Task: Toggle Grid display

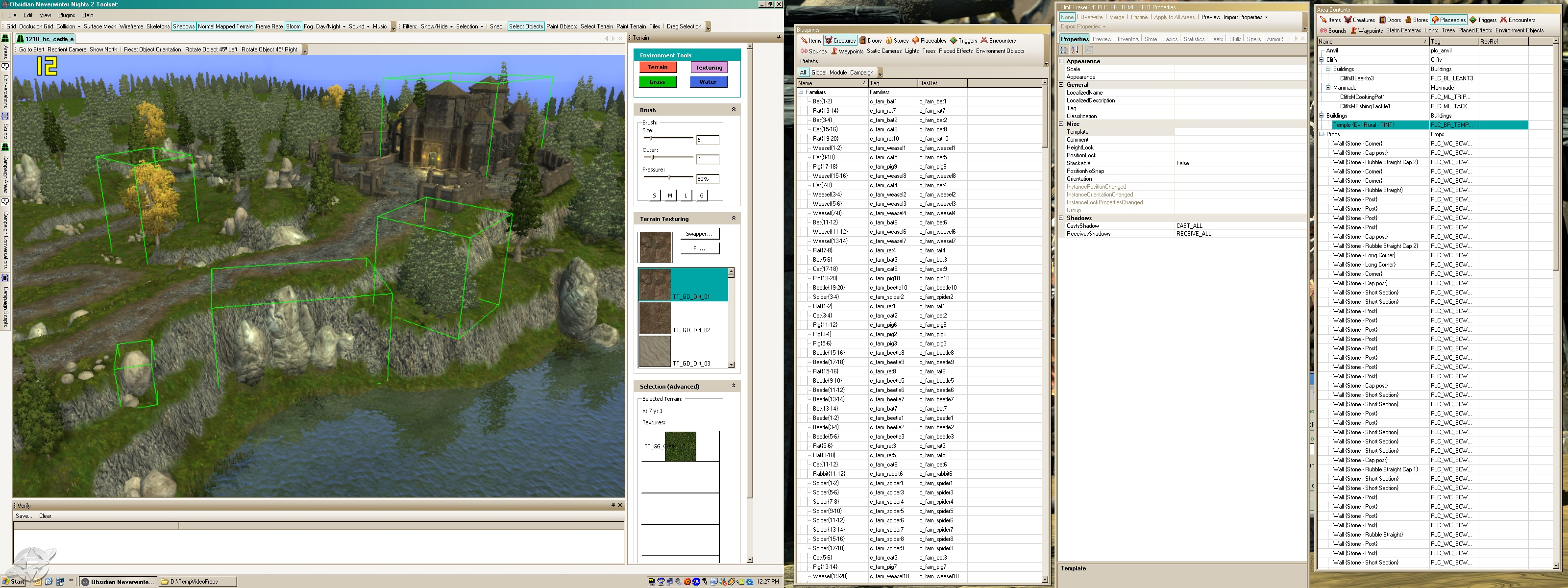Action: (x=11, y=26)
